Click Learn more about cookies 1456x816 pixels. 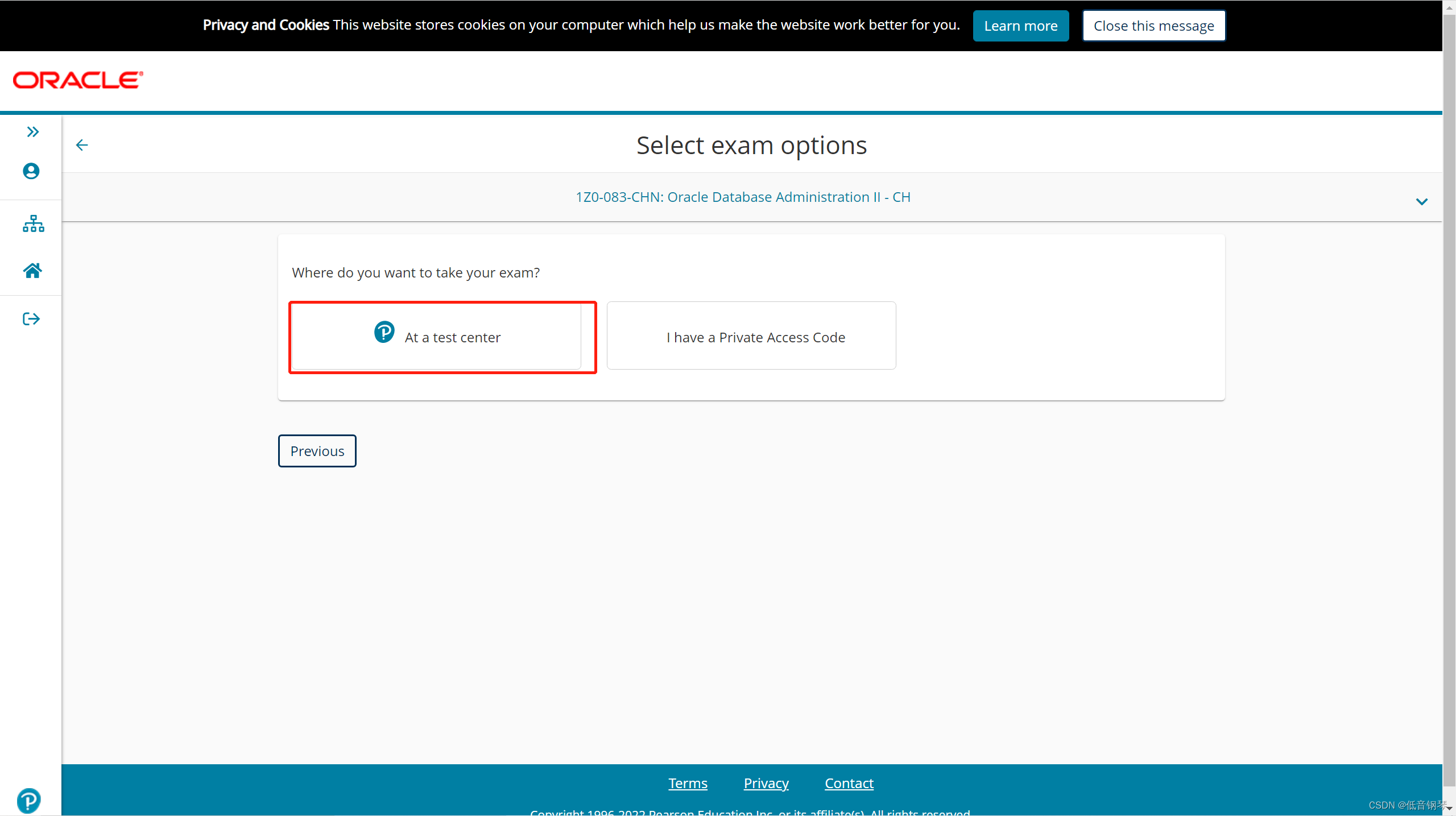point(1020,26)
